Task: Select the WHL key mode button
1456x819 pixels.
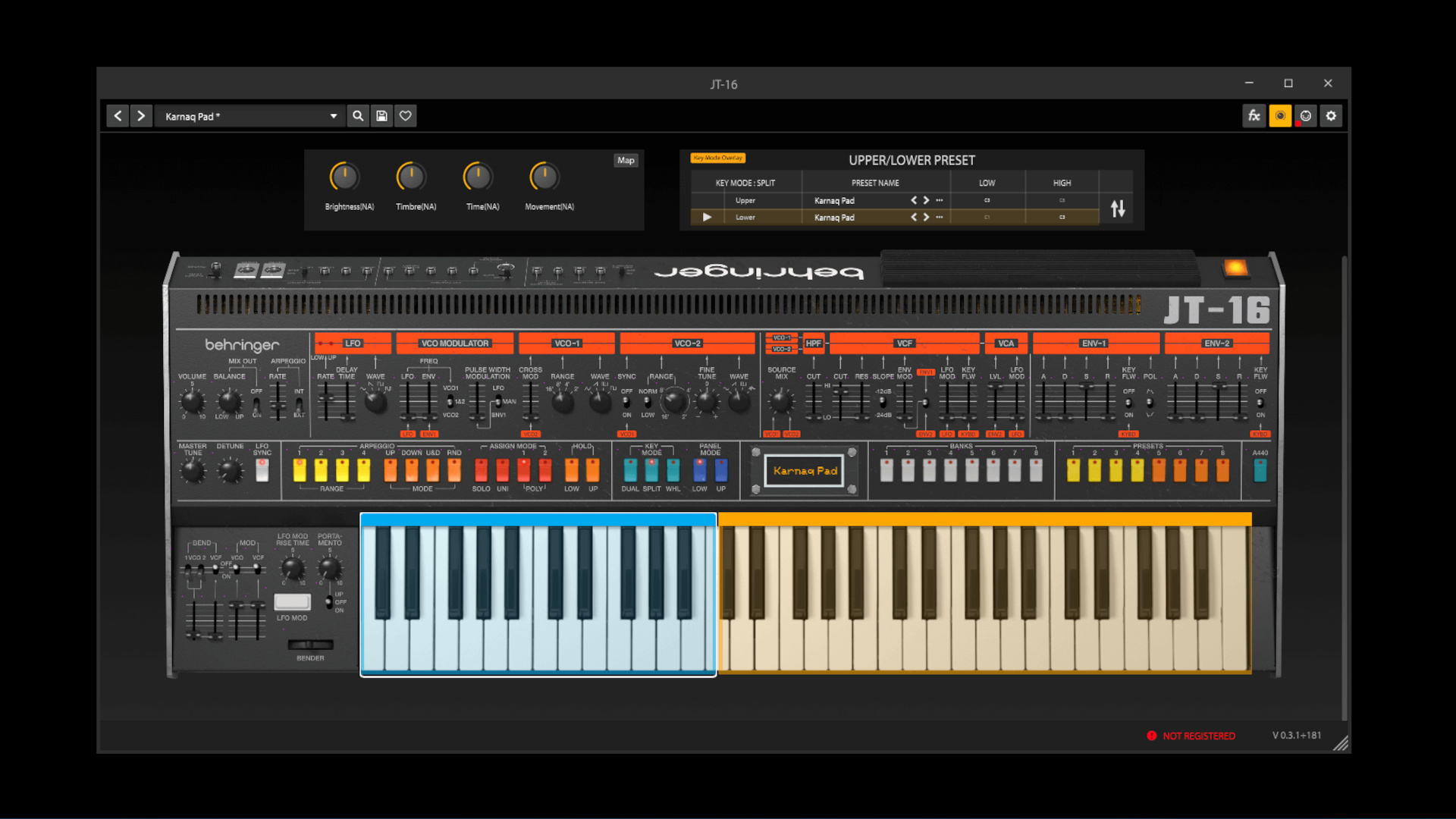Action: point(673,470)
